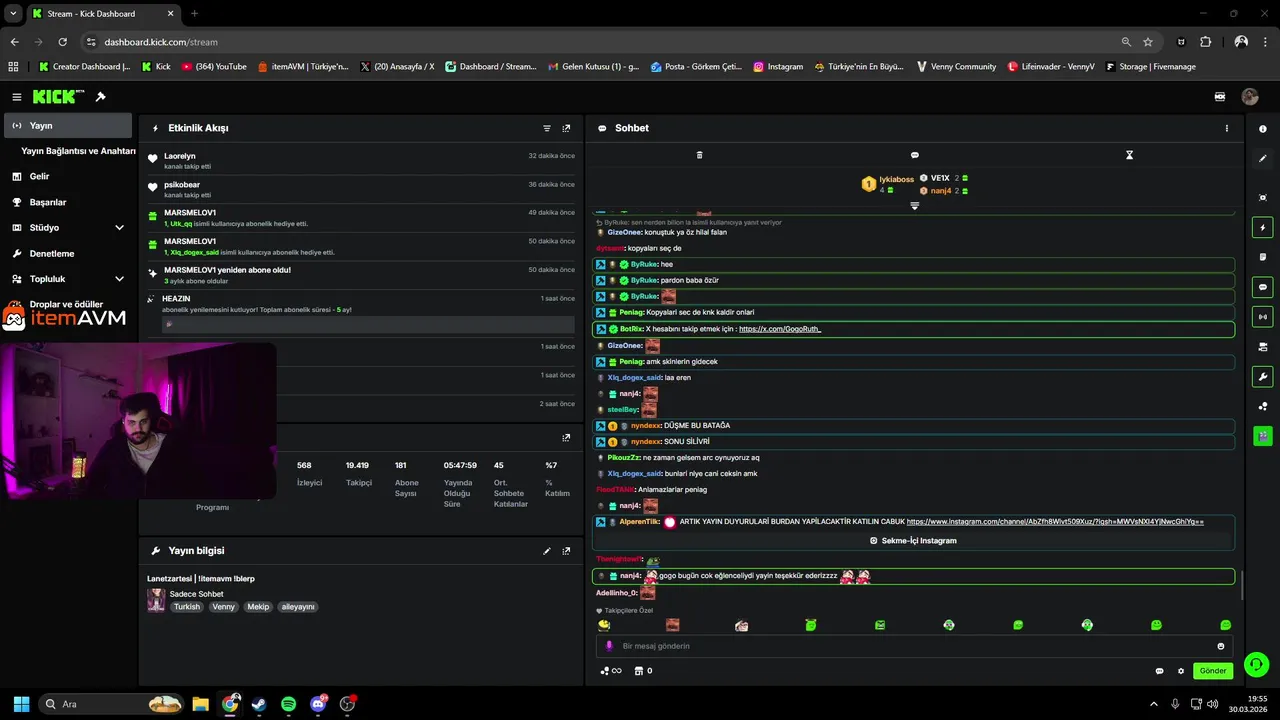Click the dashboard layout icon near avatar
This screenshot has height=720, width=1280.
click(x=1220, y=97)
